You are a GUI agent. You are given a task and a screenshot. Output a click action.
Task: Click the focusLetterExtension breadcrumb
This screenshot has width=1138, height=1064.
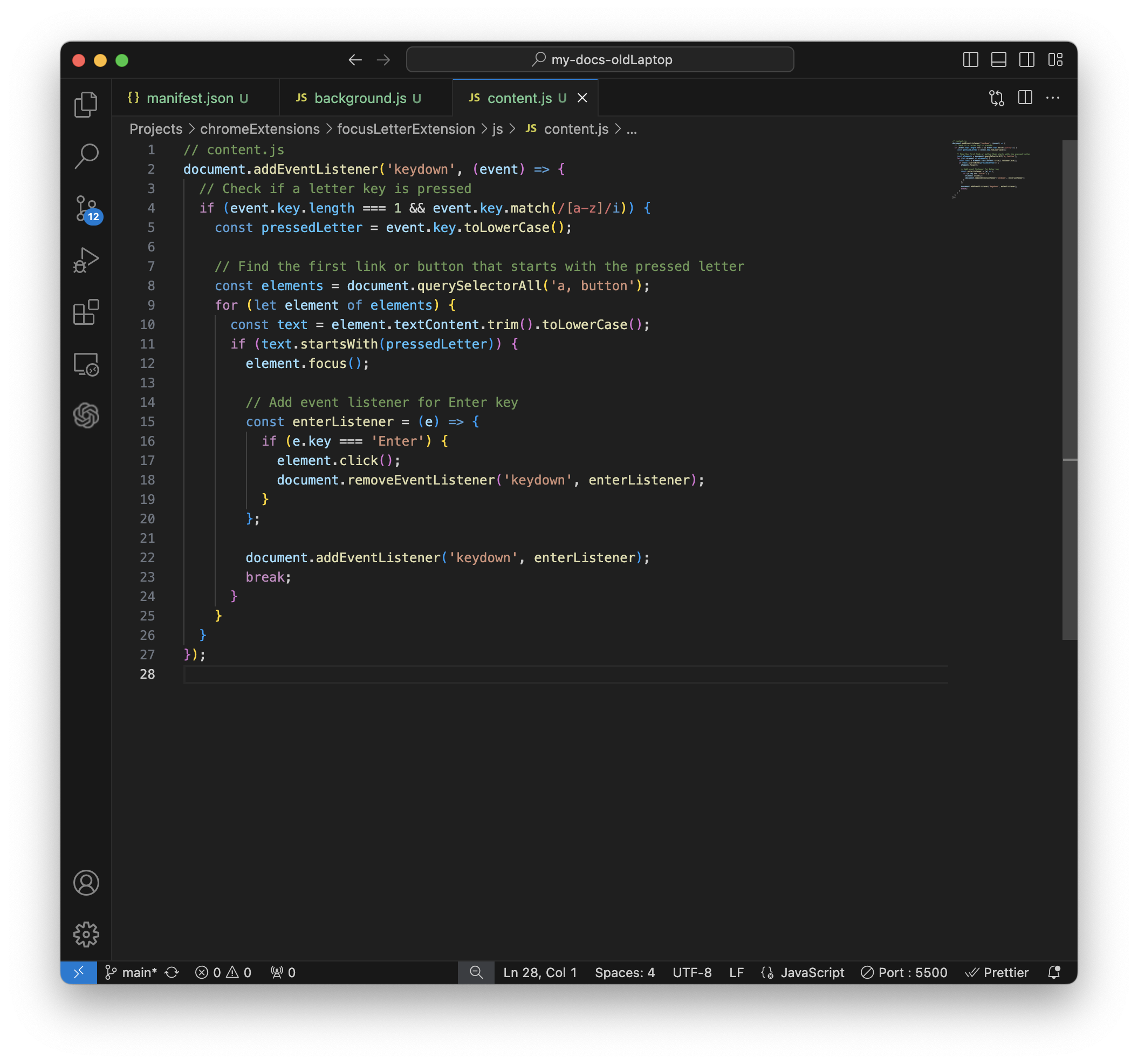(406, 129)
